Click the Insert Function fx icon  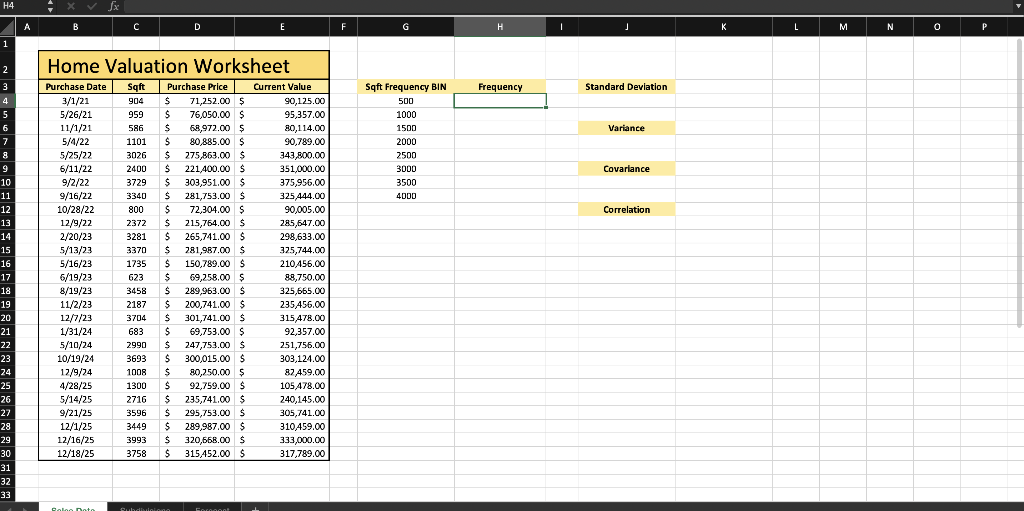114,6
